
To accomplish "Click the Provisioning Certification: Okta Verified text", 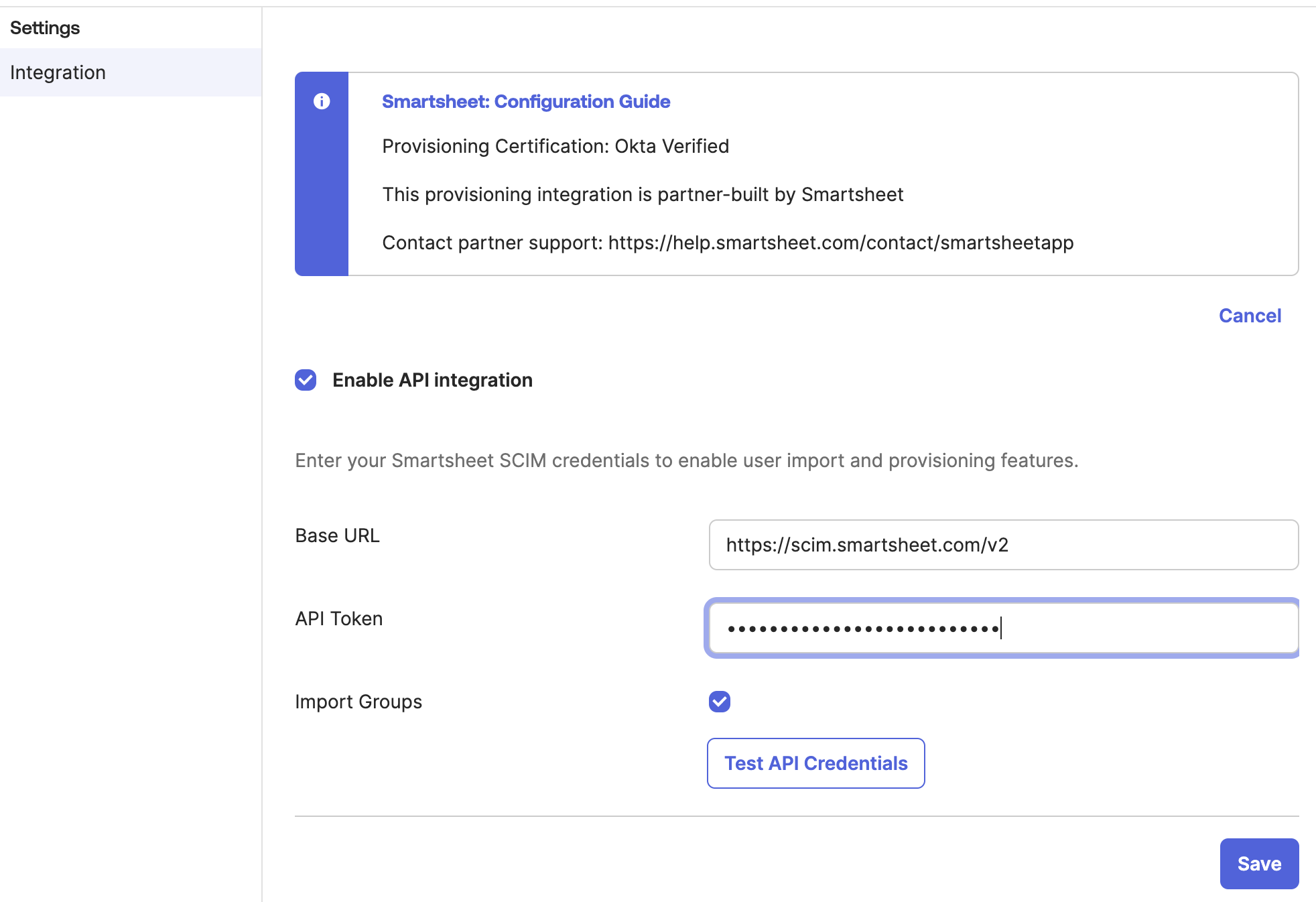I will [x=555, y=146].
